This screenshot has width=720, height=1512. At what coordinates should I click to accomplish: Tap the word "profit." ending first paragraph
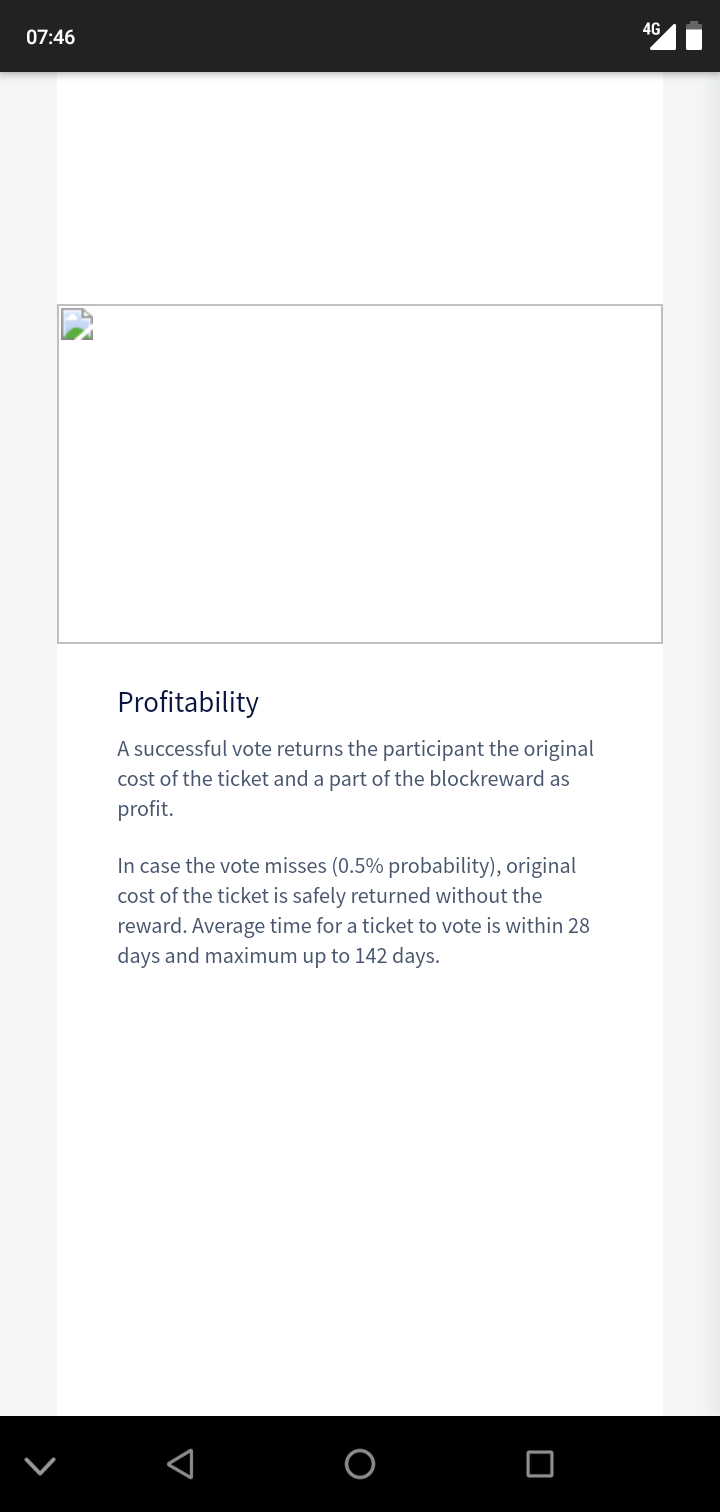145,809
